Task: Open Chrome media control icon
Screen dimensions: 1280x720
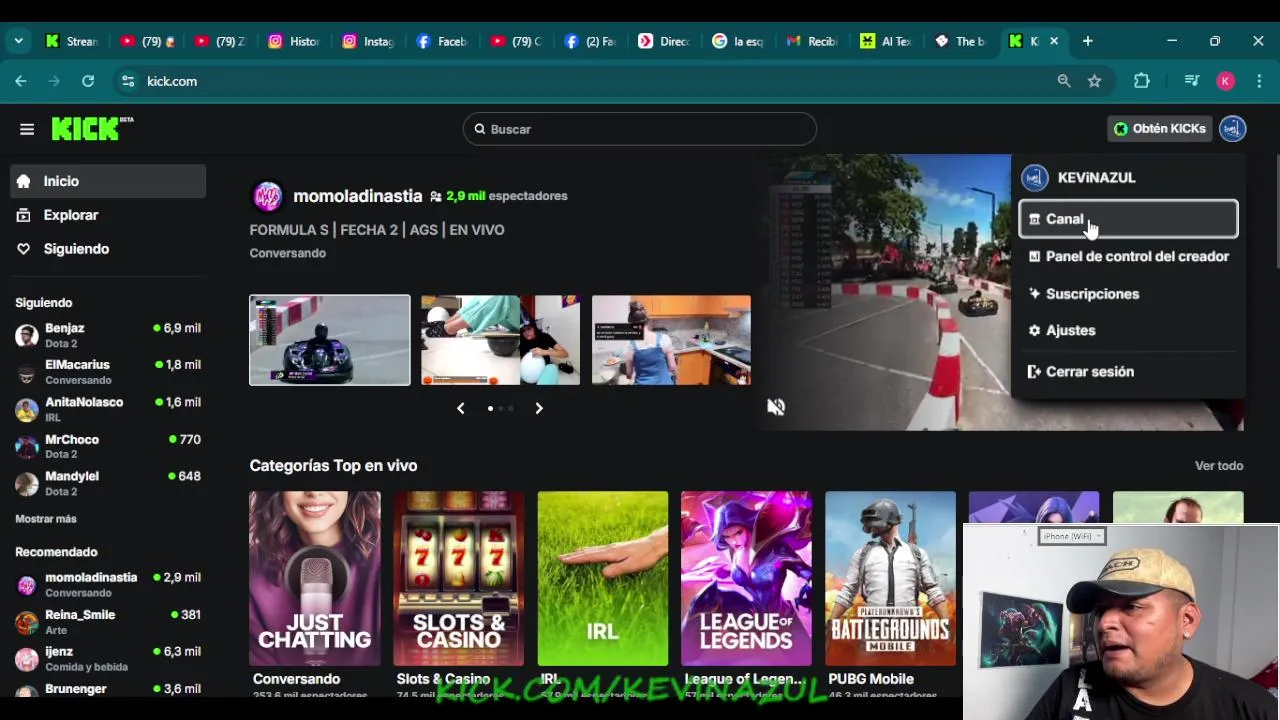Action: pos(1191,81)
